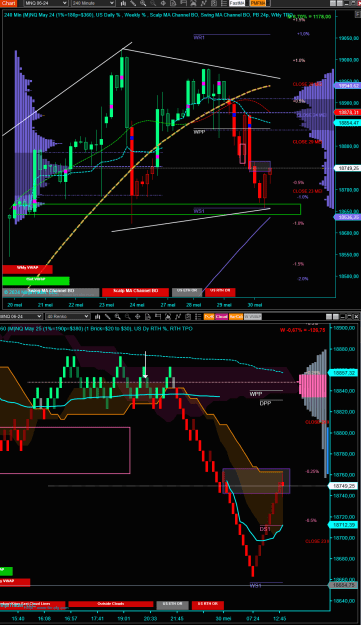Image resolution: width=361 pixels, height=625 pixels.
Task: Click red VWAP button at Renko chart left edge
Action: click(15, 582)
